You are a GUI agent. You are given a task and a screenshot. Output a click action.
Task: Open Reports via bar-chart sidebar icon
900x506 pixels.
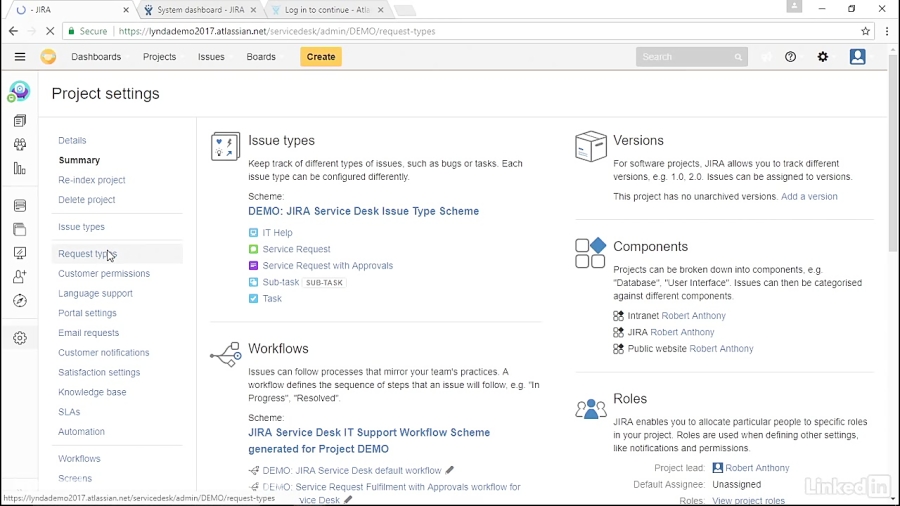[20, 169]
